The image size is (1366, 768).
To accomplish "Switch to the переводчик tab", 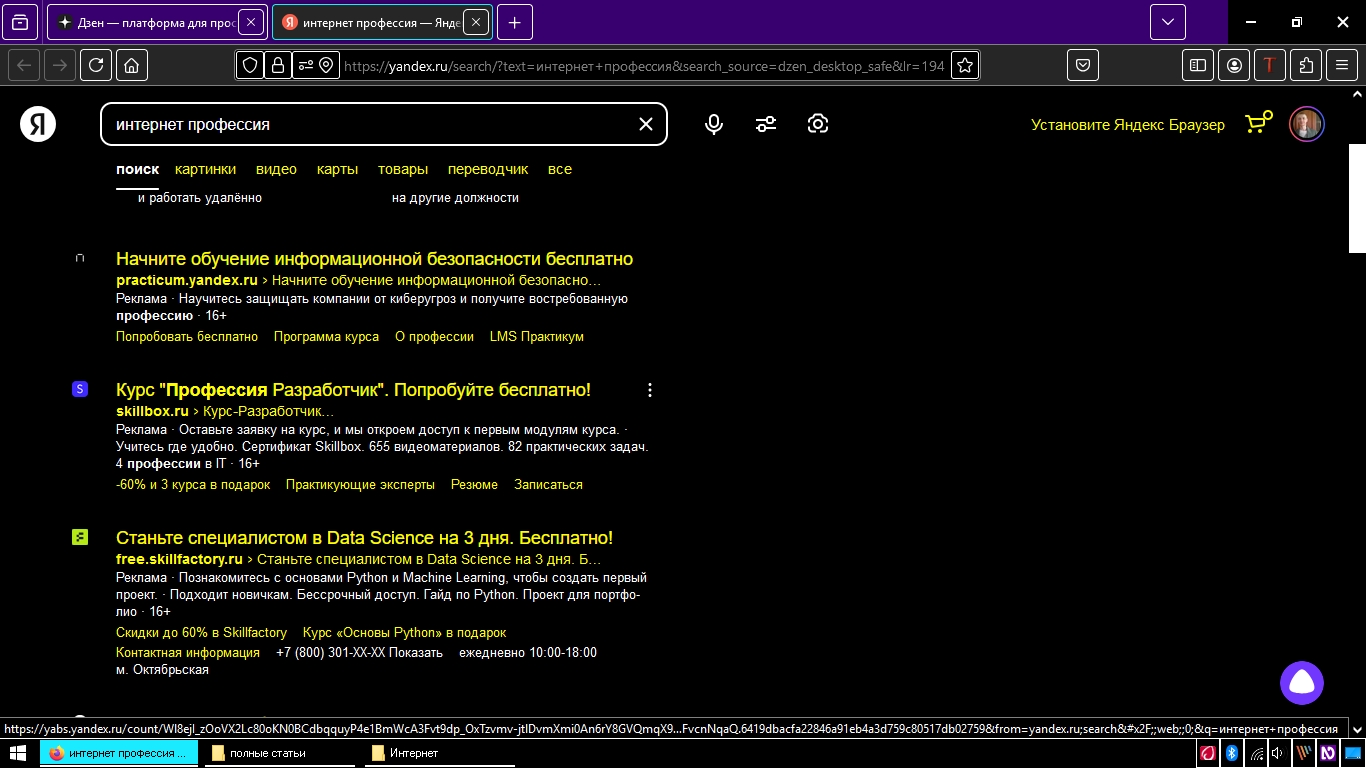I will pos(488,169).
